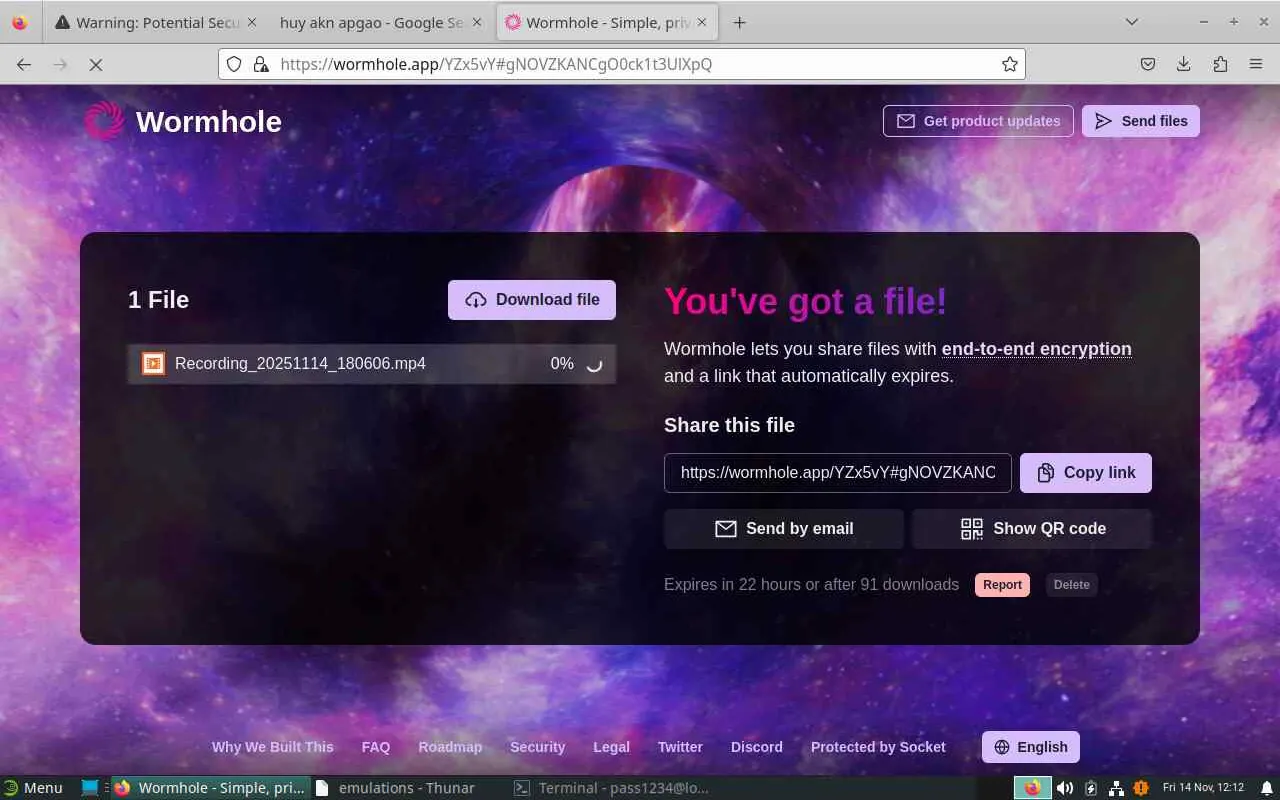Click the Wormhole logo icon
The height and width of the screenshot is (800, 1280).
click(x=104, y=121)
